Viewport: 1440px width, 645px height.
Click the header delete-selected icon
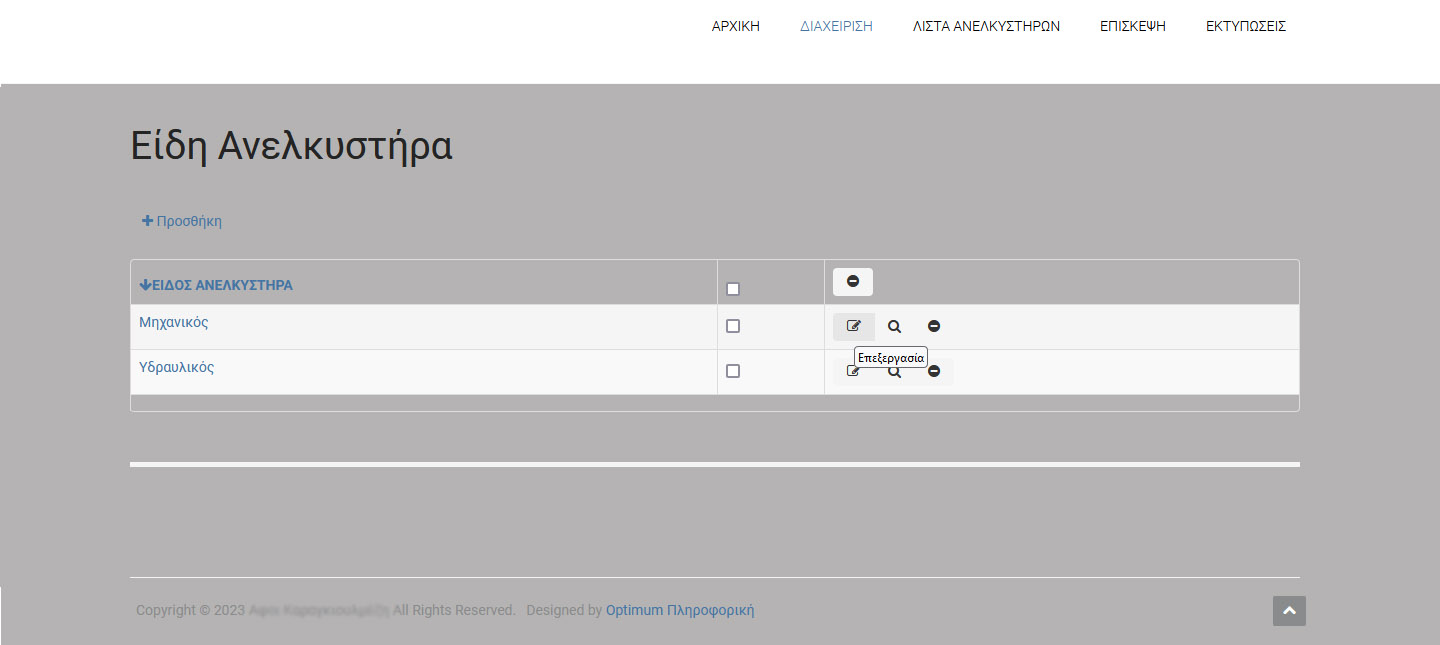coord(853,282)
